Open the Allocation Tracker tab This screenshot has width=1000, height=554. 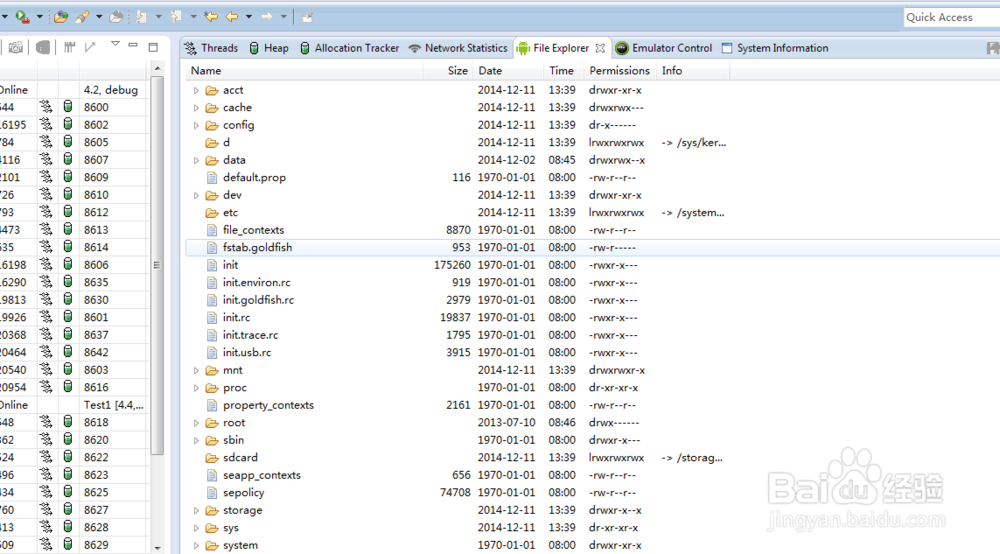click(x=349, y=48)
